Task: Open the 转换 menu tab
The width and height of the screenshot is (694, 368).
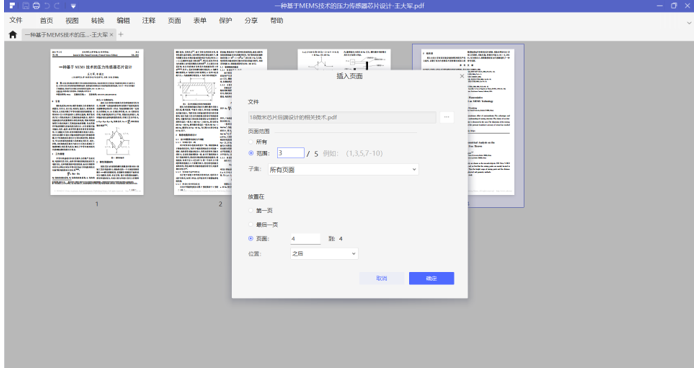Action: [x=98, y=20]
